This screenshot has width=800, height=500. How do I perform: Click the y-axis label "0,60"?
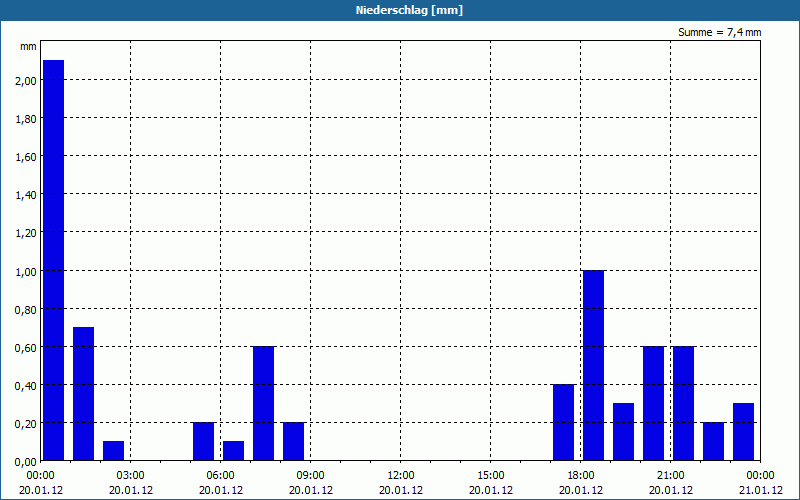(x=27, y=347)
